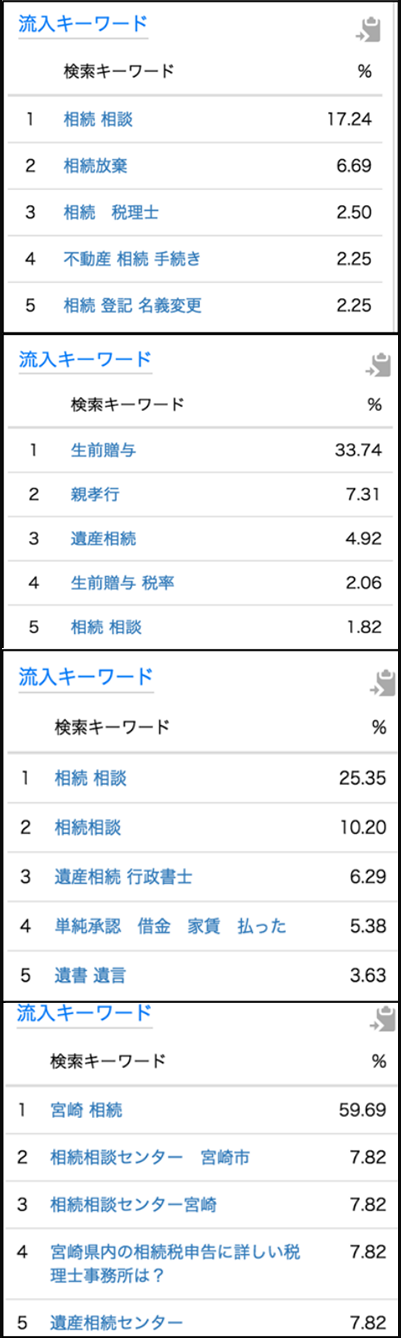Select 相続相談センター 宮崎市 keyword
The image size is (401, 1338).
(150, 1157)
